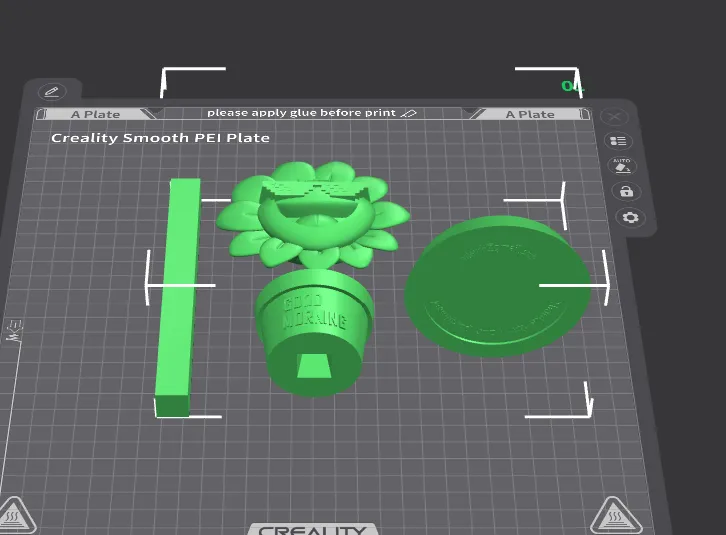The height and width of the screenshot is (535, 726).
Task: Click the 'please apply glue before print' text
Action: (301, 113)
